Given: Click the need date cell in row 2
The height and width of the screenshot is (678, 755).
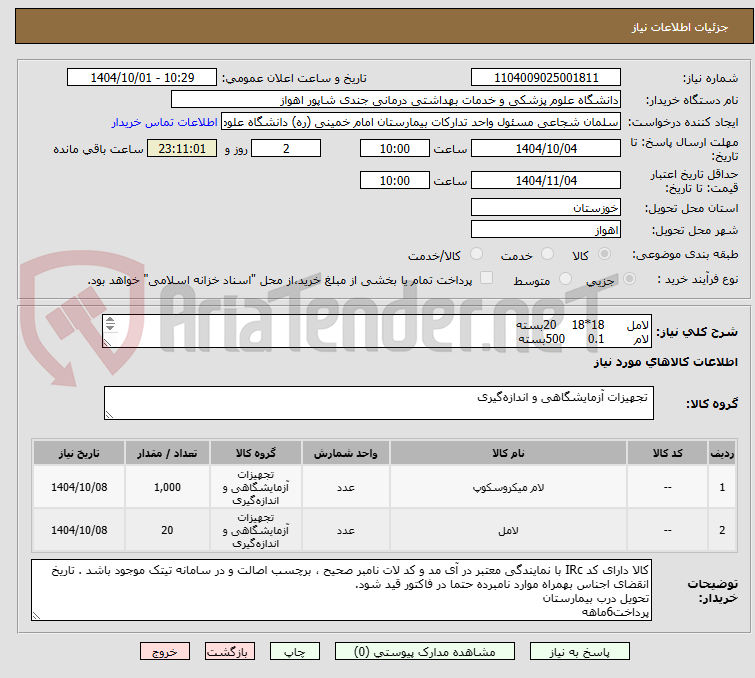Looking at the screenshot, I should coord(79,530).
